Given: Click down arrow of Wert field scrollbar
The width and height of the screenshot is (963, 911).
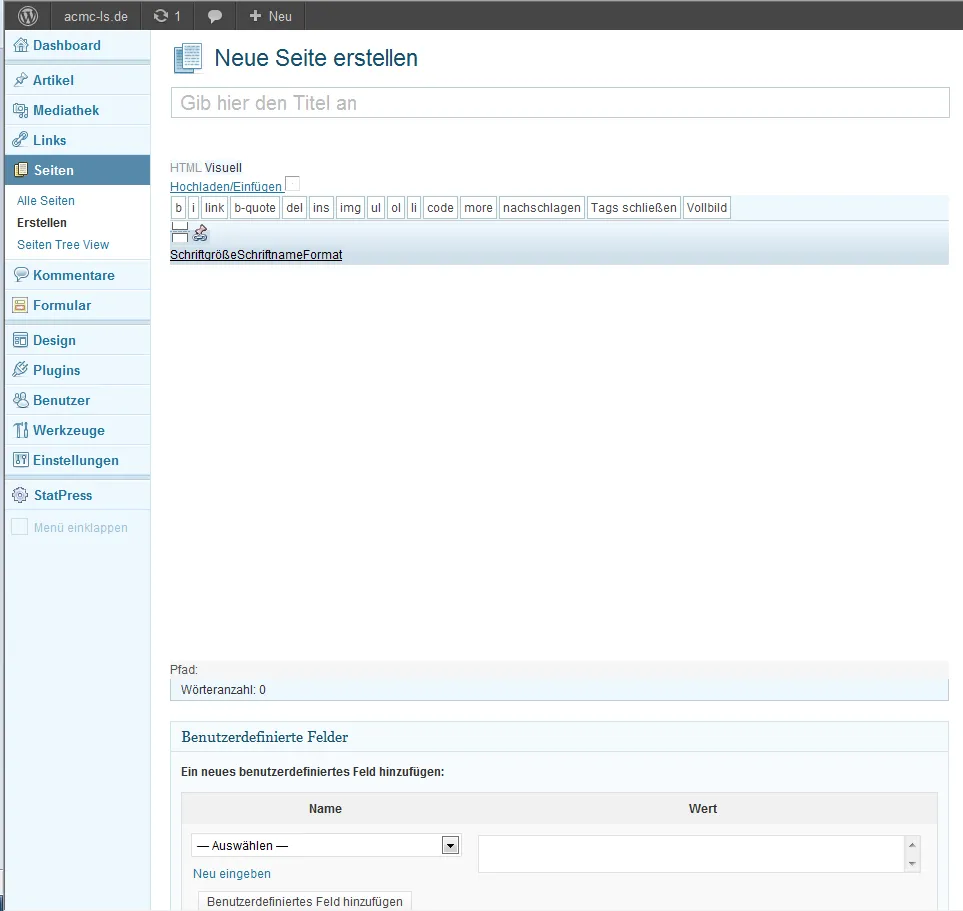Looking at the screenshot, I should (x=912, y=864).
